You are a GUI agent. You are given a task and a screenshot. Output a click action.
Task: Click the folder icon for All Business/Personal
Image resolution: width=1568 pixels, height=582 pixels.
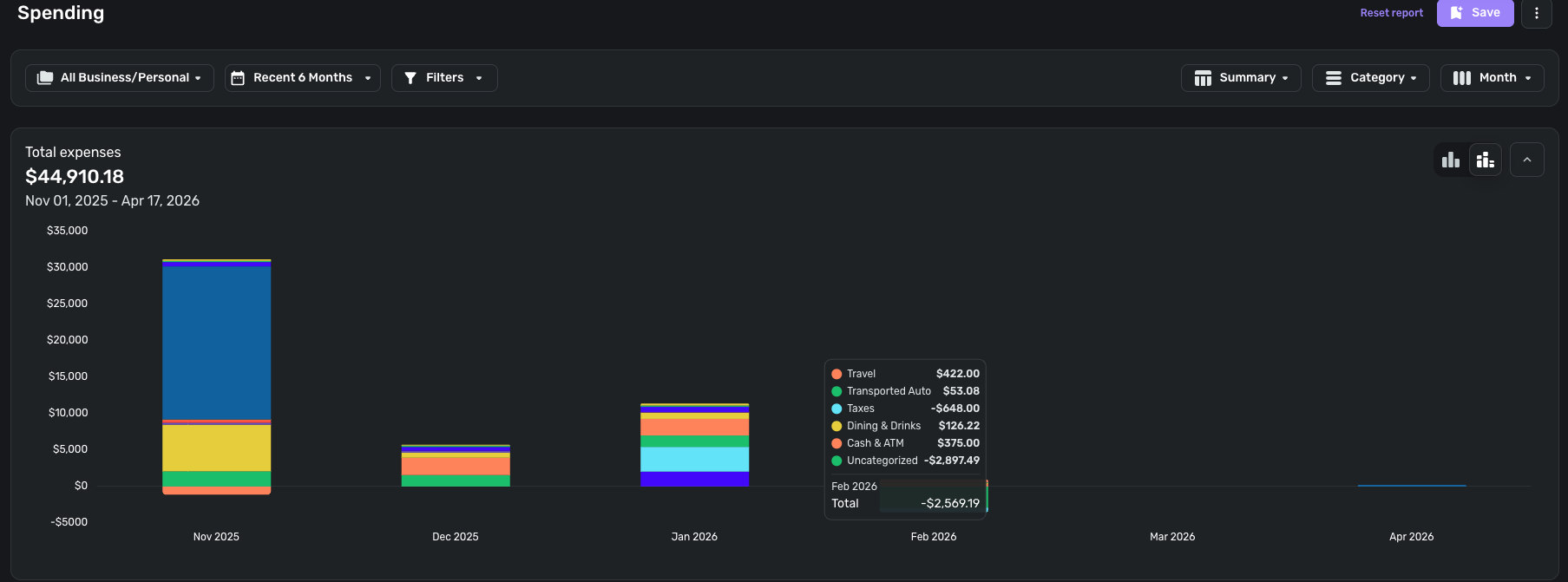[x=45, y=78]
